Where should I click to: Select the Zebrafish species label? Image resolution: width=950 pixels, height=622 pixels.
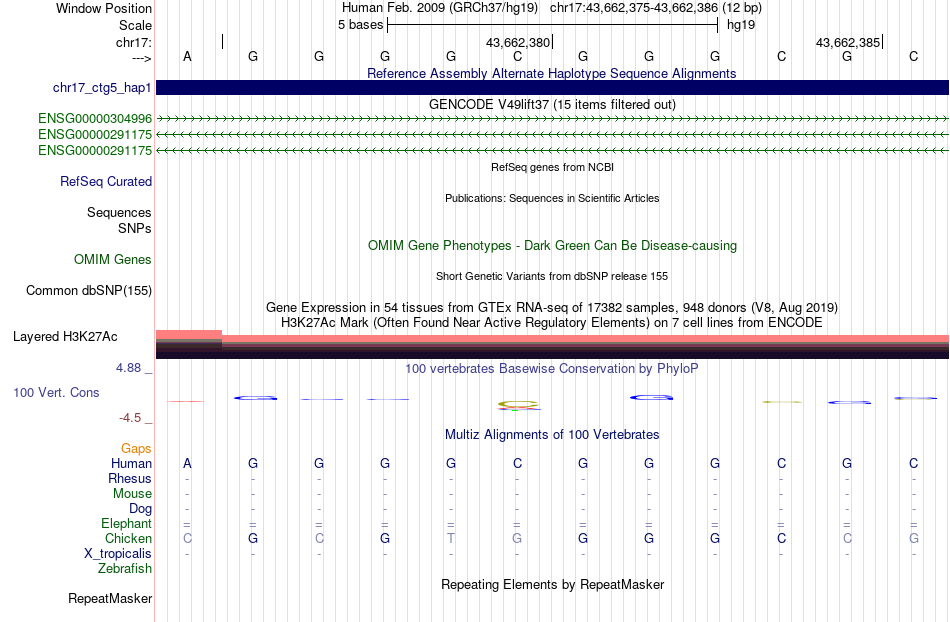(x=125, y=569)
